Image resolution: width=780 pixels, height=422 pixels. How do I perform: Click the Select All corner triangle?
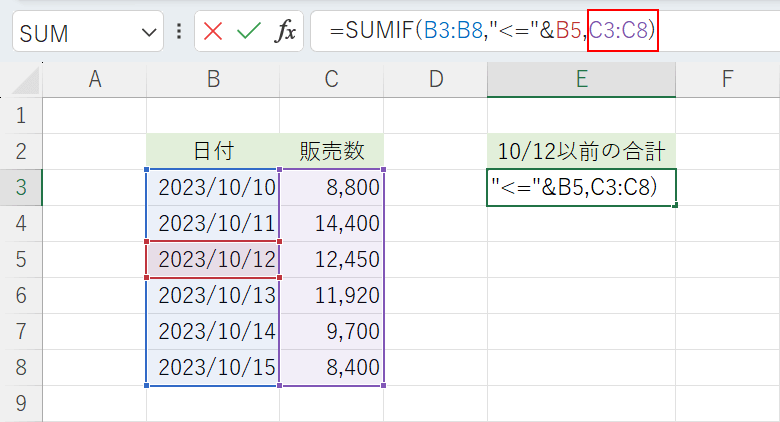[22, 80]
